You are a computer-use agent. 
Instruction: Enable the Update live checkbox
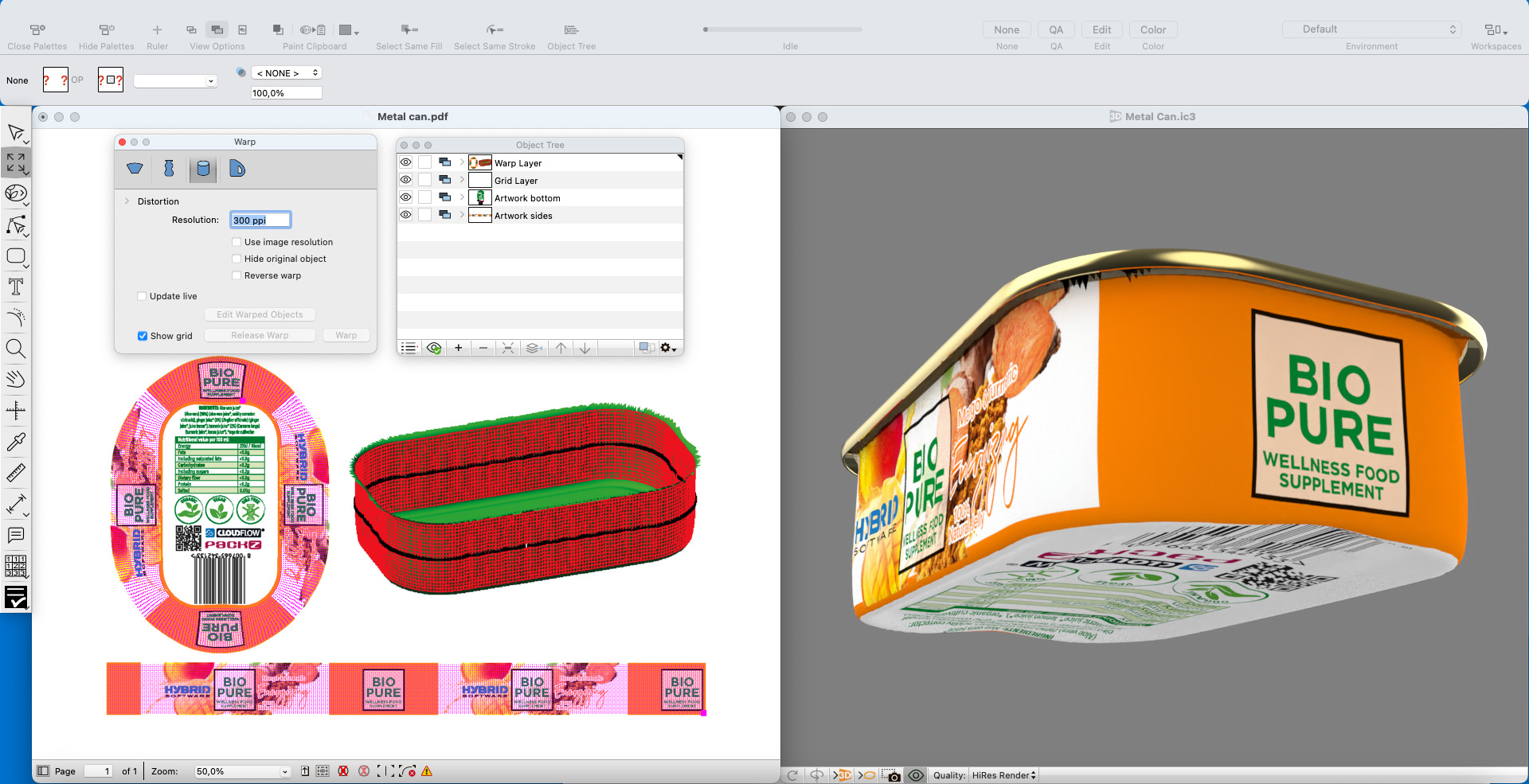[142, 295]
